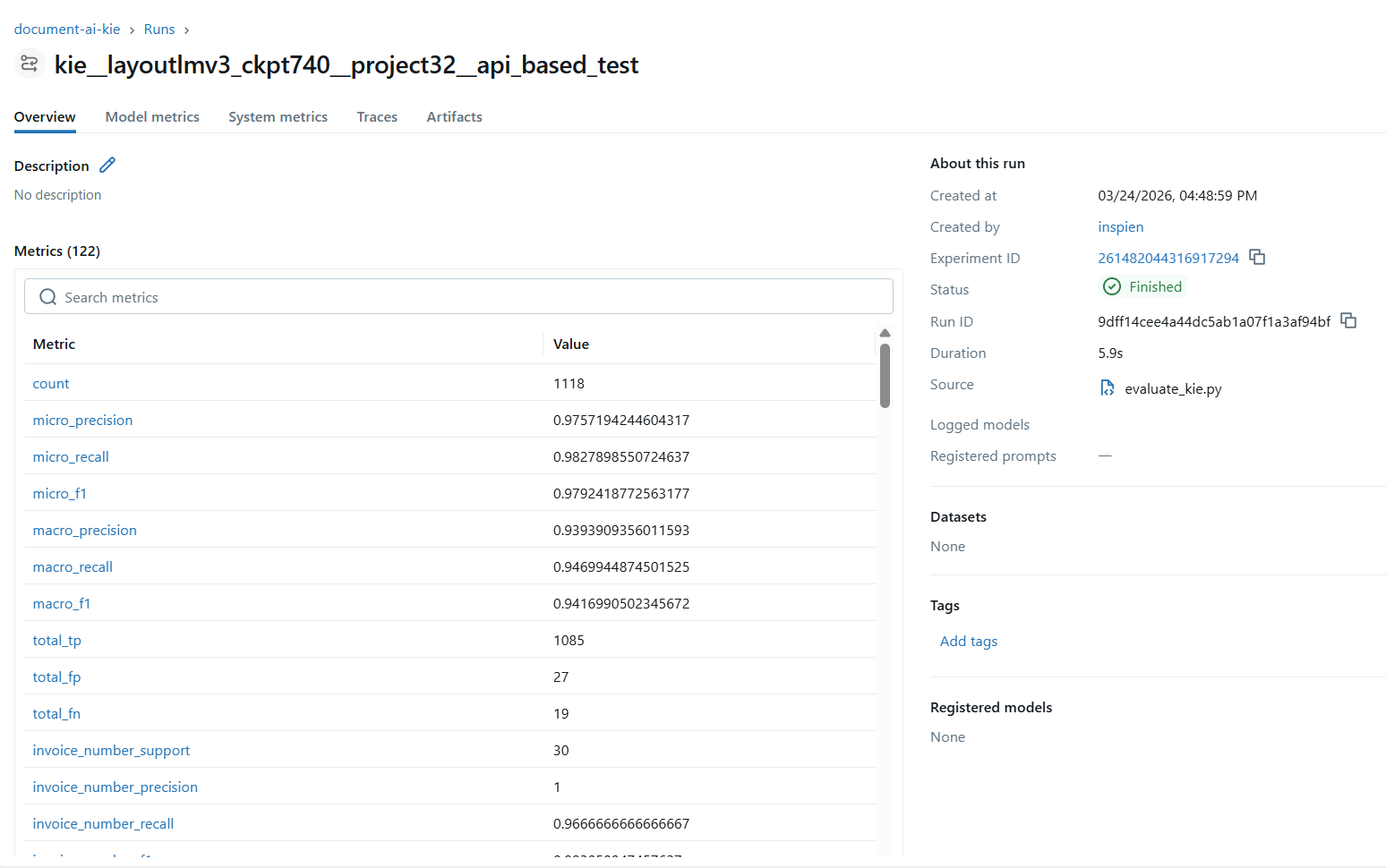Navigate to document-ai-kie breadcrumb link
The height and width of the screenshot is (868, 1386).
click(67, 30)
